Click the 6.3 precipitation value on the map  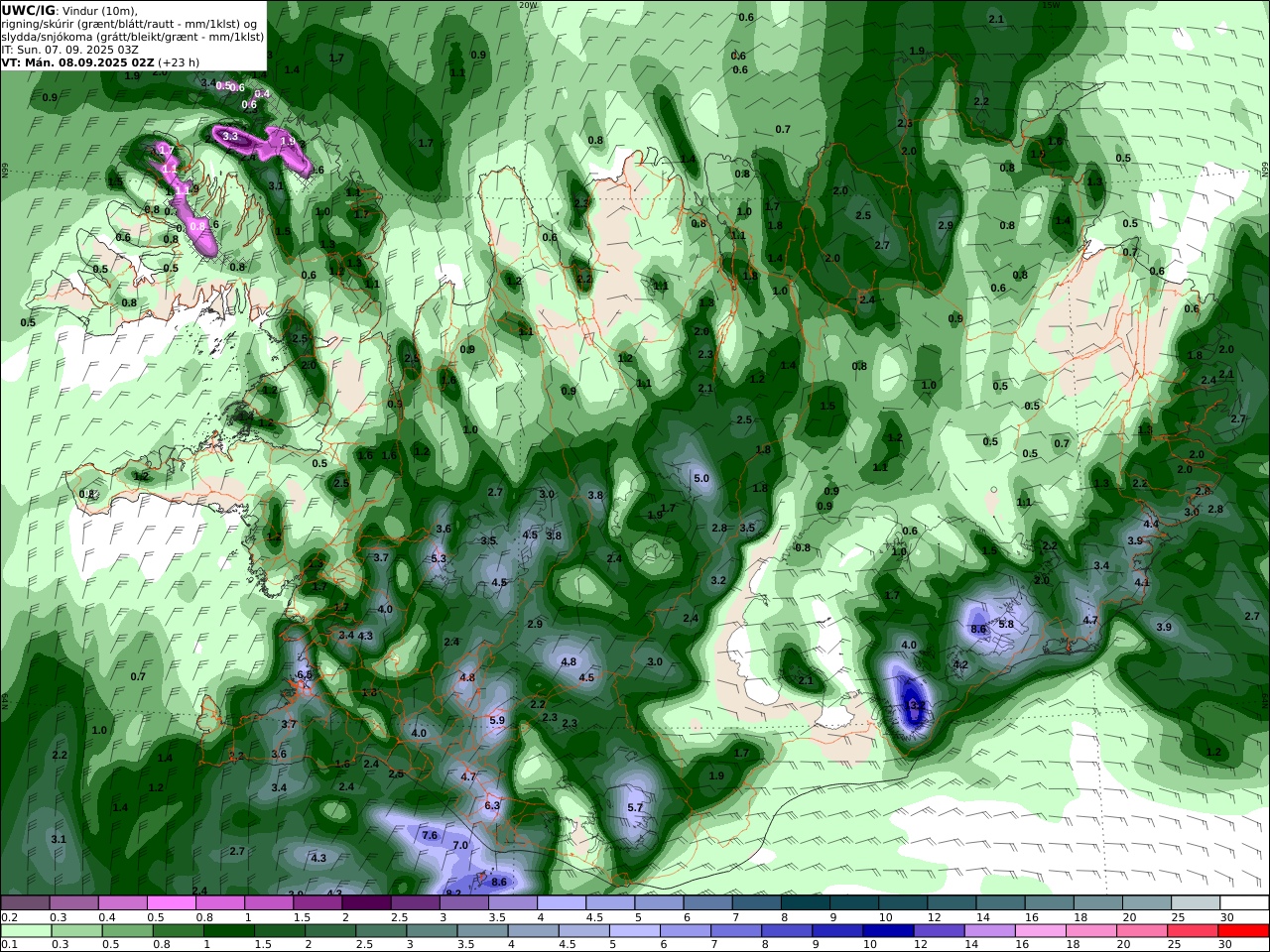pos(492,806)
